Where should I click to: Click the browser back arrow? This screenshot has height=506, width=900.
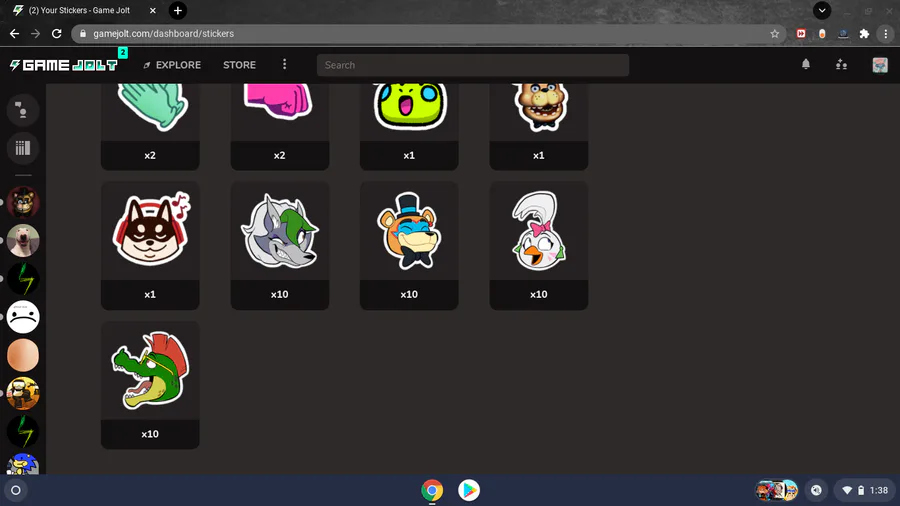pos(14,34)
